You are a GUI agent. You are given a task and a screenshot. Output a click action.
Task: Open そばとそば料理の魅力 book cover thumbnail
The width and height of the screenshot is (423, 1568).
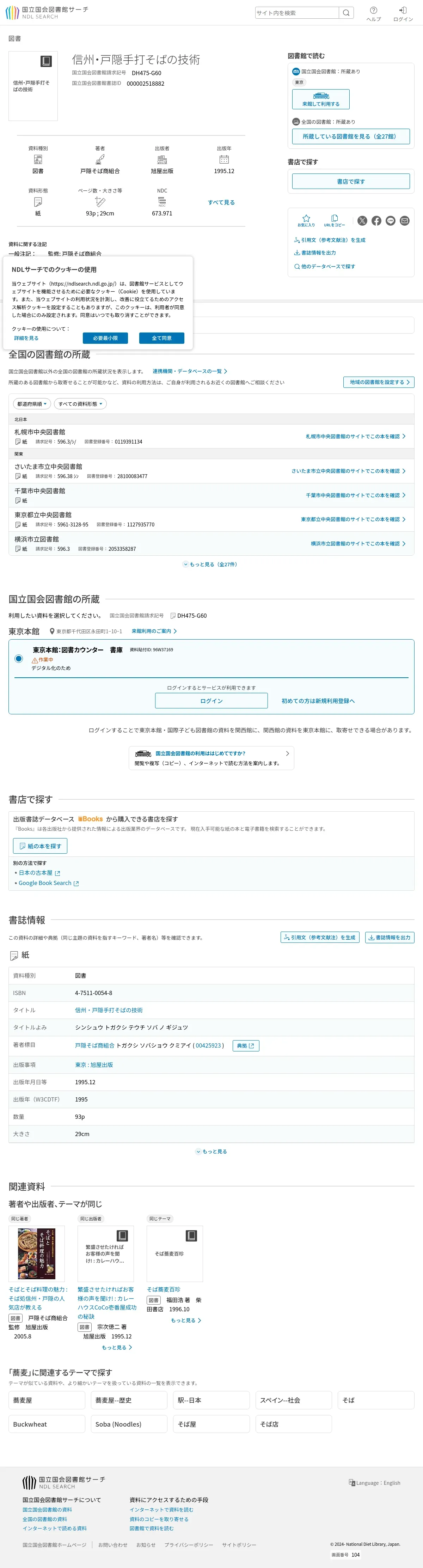(37, 1254)
